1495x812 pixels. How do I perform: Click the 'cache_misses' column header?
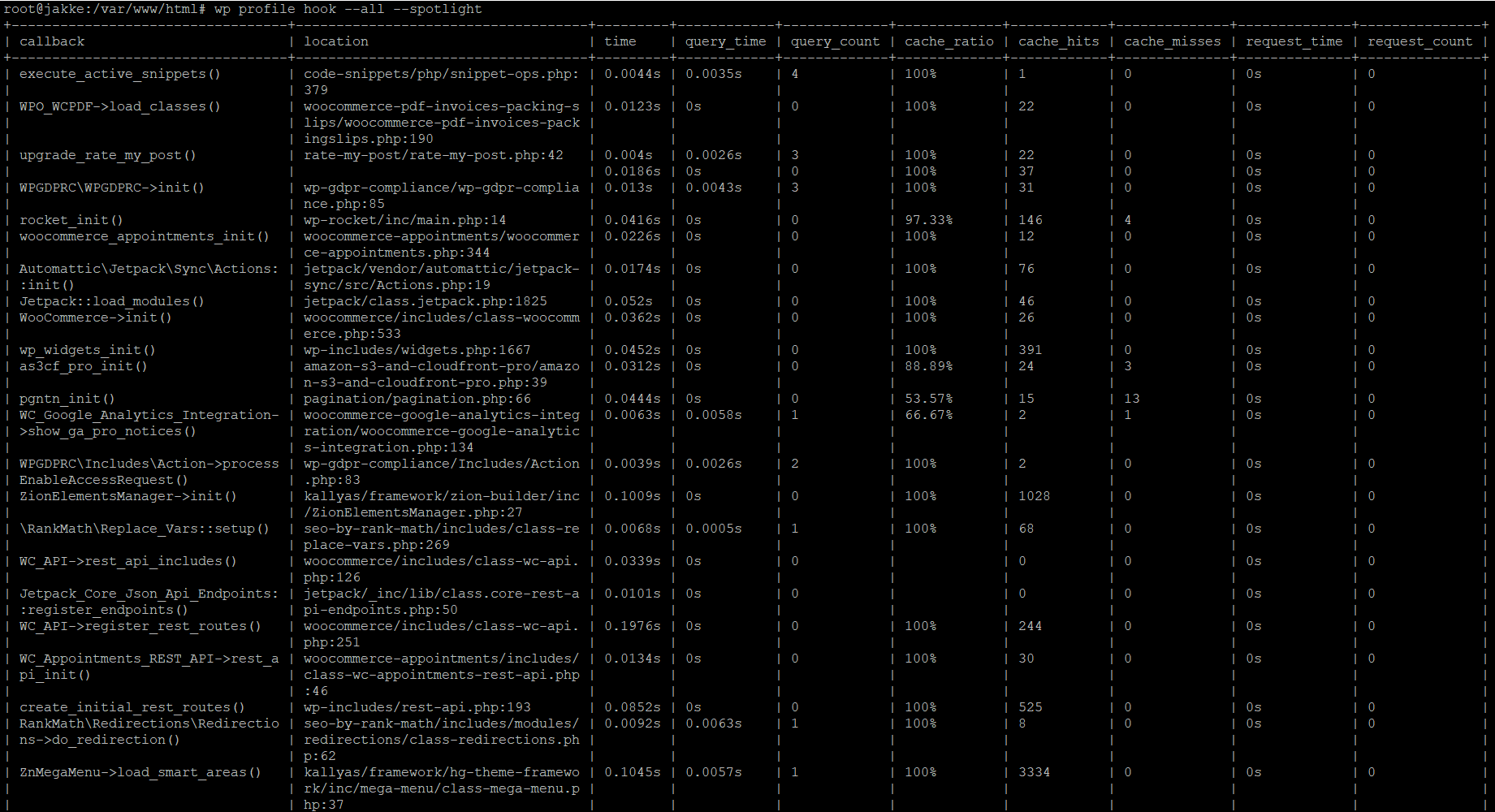[x=1172, y=41]
